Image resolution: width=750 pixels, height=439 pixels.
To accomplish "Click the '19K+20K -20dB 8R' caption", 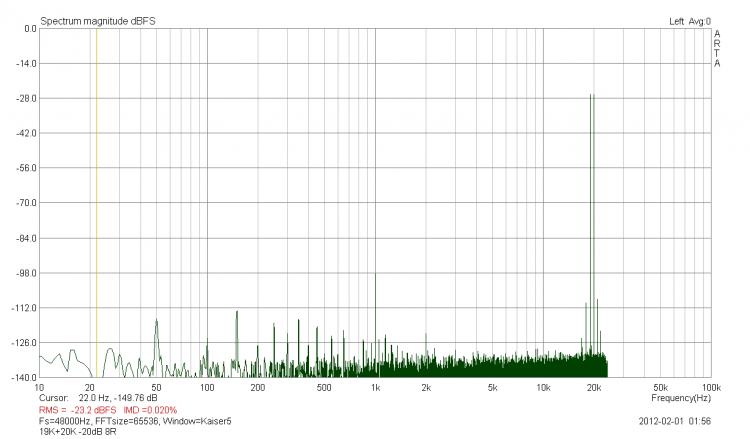I will [x=77, y=431].
